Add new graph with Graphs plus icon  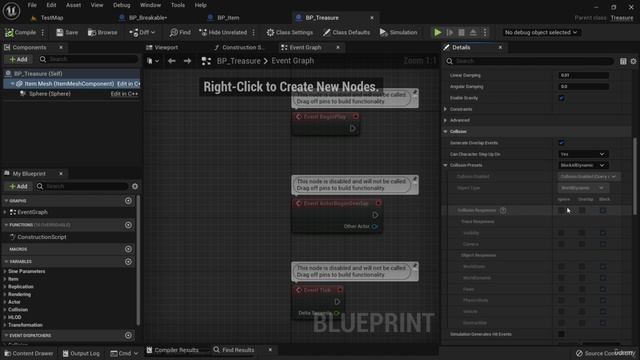click(x=128, y=201)
